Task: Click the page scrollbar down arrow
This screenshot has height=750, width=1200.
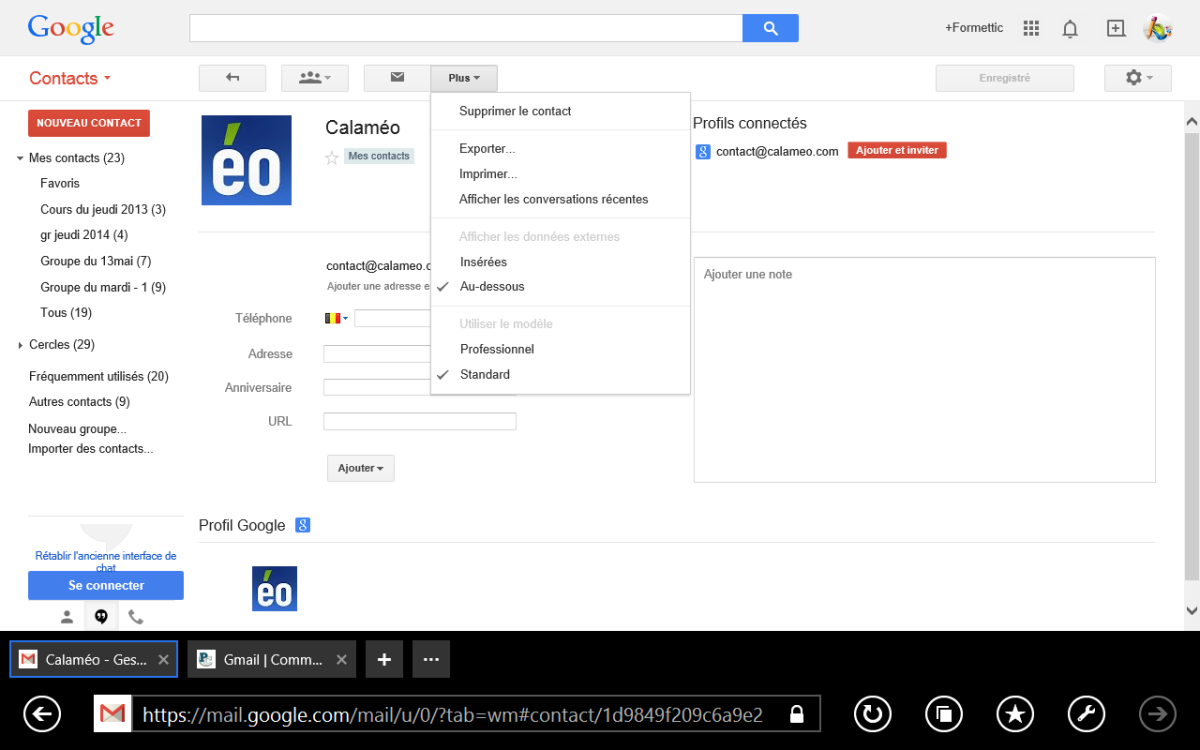Action: point(1191,610)
